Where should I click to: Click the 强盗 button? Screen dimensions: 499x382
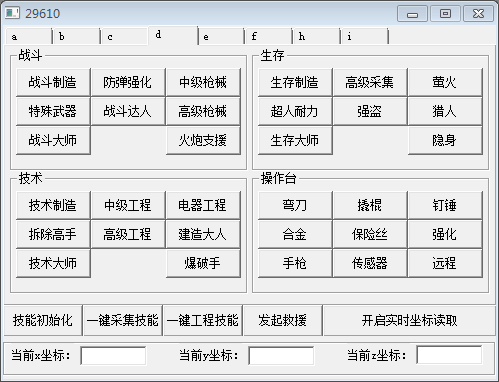click(370, 111)
